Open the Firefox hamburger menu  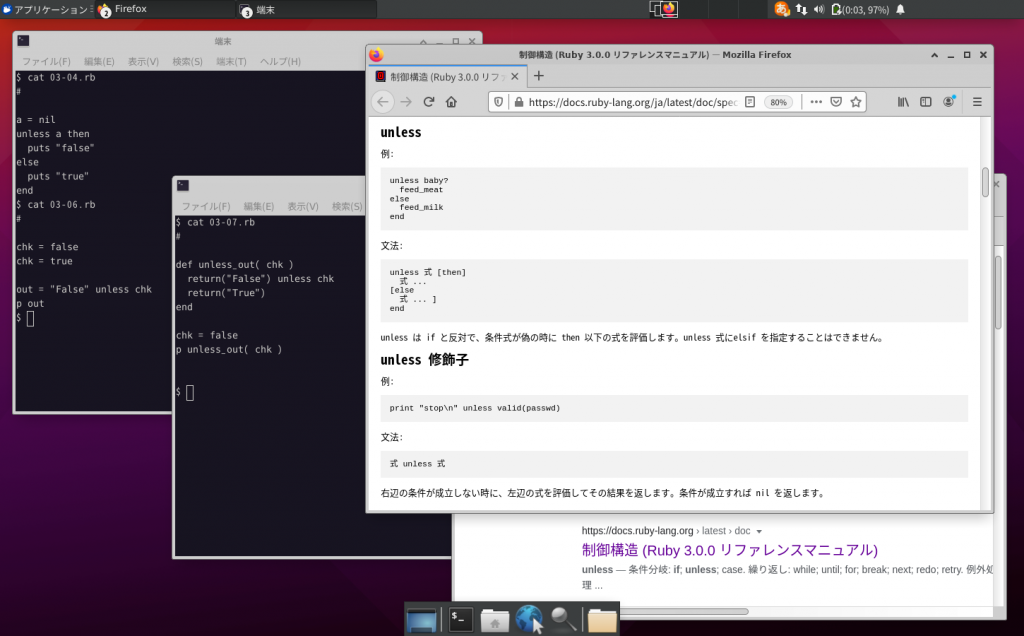pos(976,101)
